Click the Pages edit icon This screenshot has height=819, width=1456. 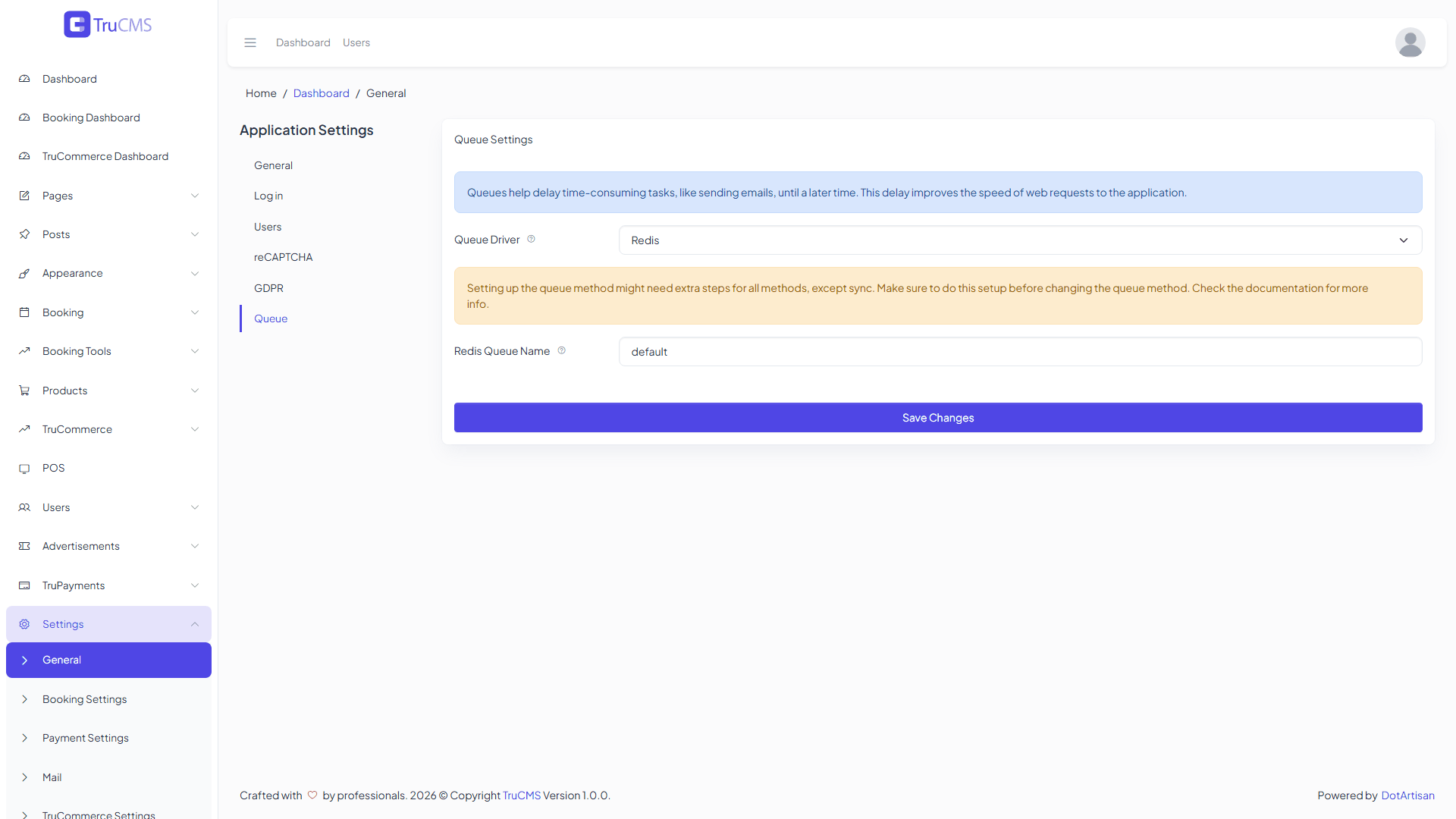click(24, 196)
